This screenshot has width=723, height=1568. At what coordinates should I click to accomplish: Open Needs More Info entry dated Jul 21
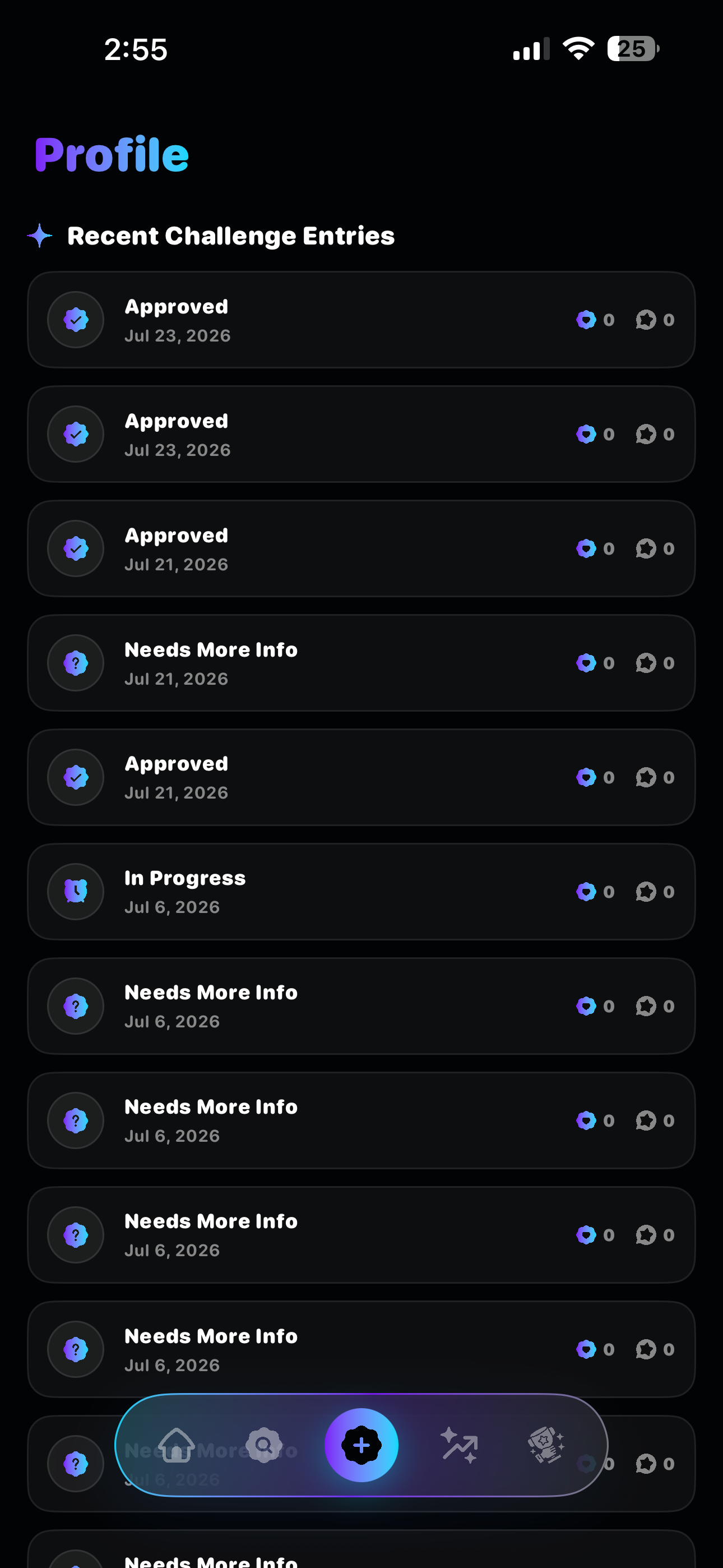coord(361,663)
